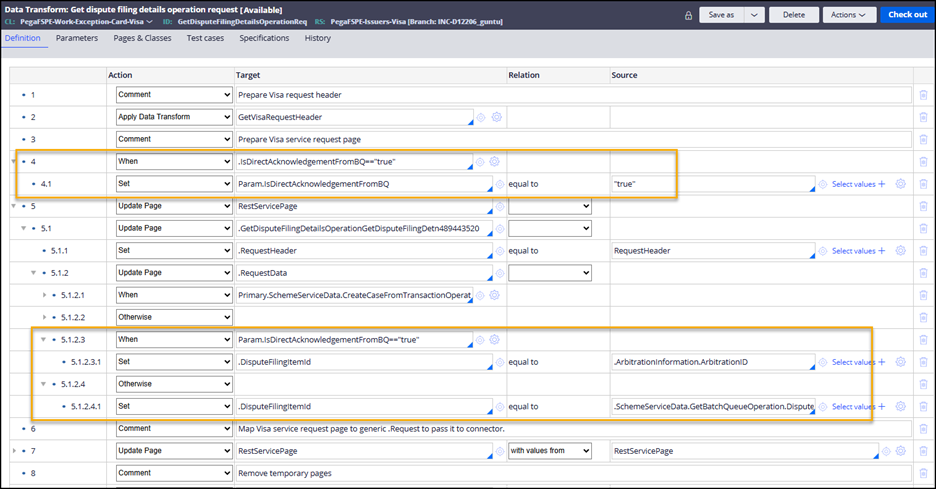
Task: Click trash icon on row 7
Action: (x=923, y=451)
